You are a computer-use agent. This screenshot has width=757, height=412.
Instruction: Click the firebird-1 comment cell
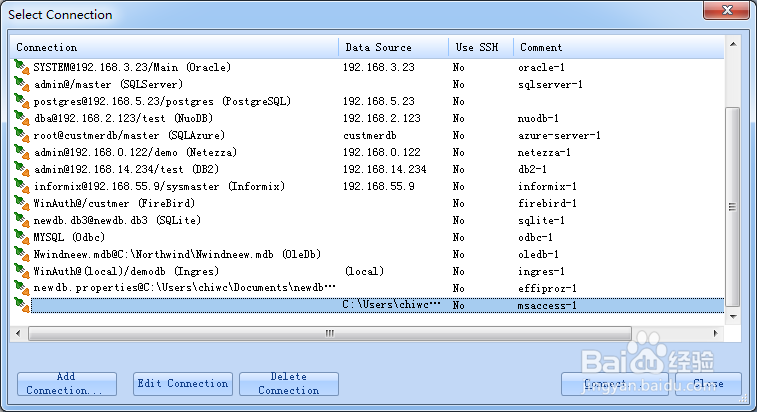pos(547,203)
